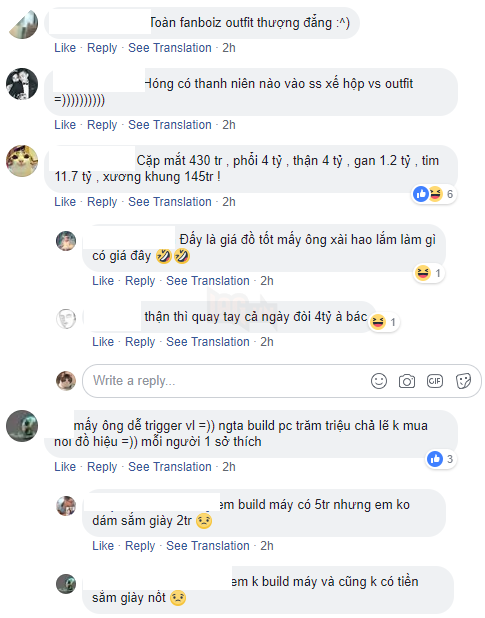Open GIF picker in reply box

click(x=435, y=381)
